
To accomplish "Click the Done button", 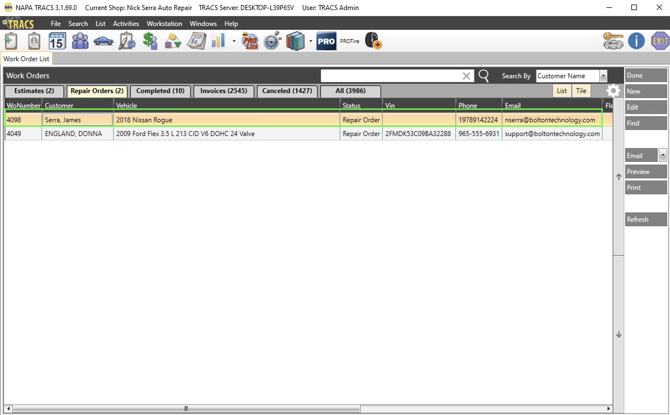I will click(x=645, y=76).
